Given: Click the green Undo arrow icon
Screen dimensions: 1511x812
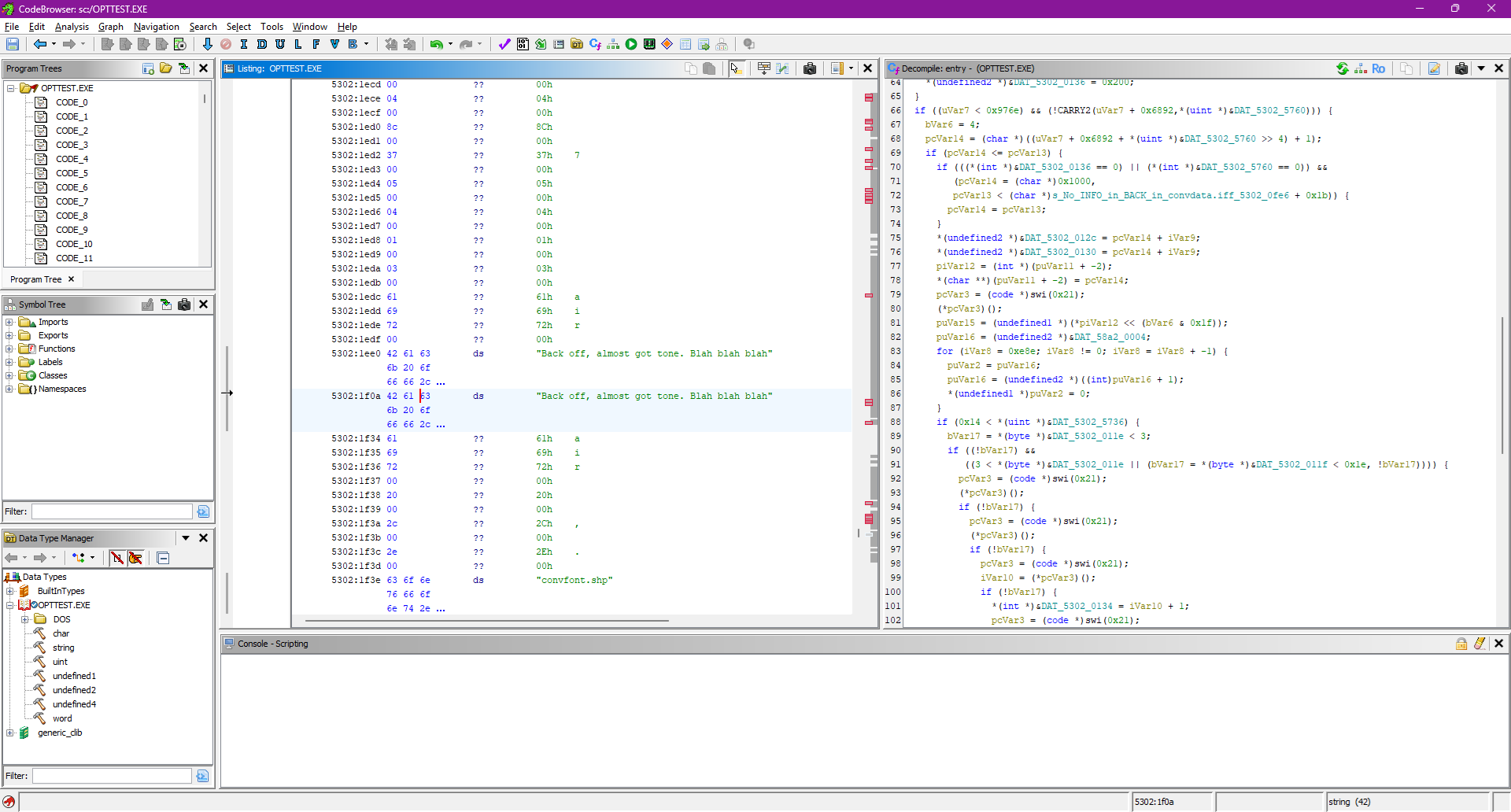Looking at the screenshot, I should [436, 44].
